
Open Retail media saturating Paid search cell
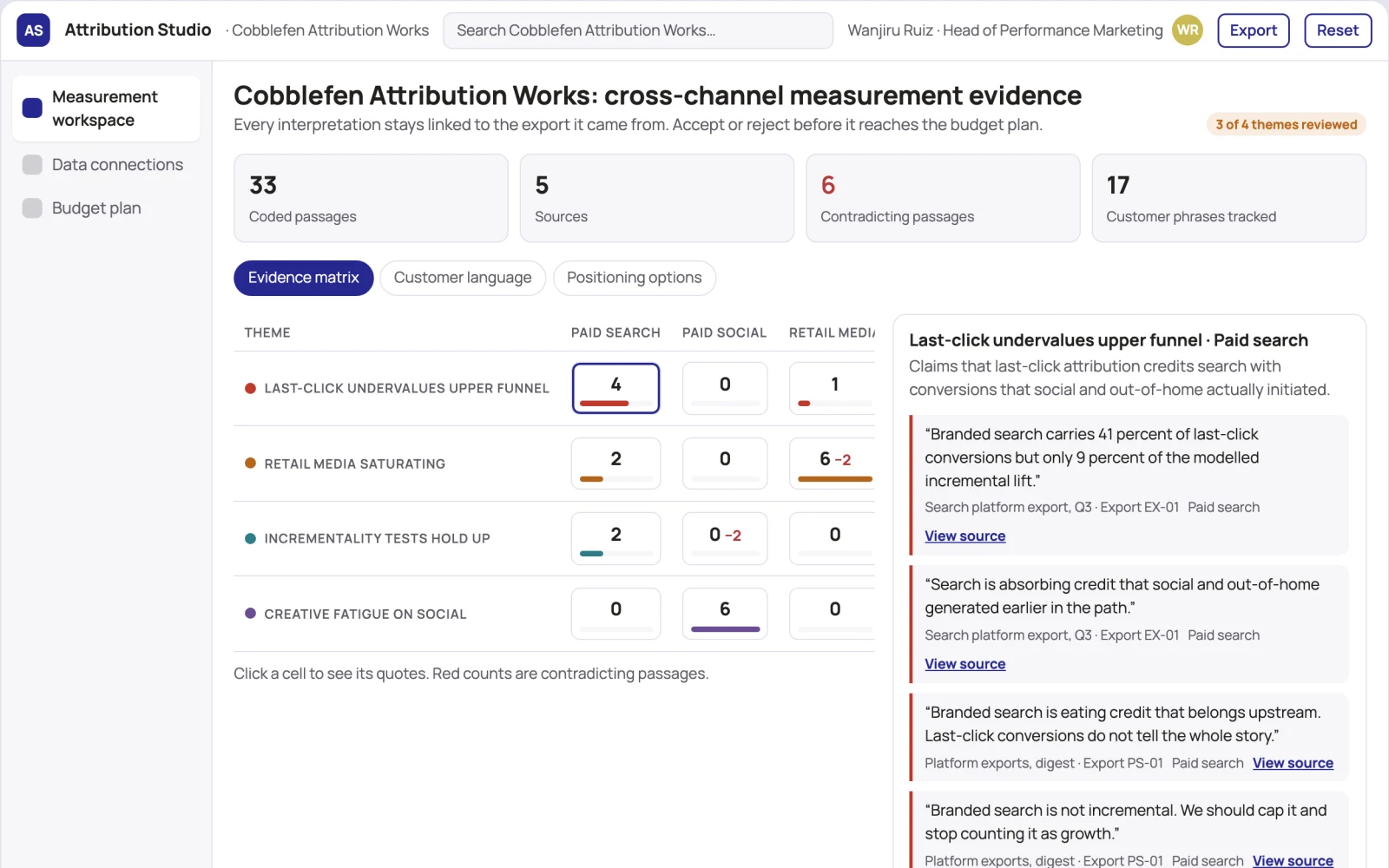click(x=616, y=464)
